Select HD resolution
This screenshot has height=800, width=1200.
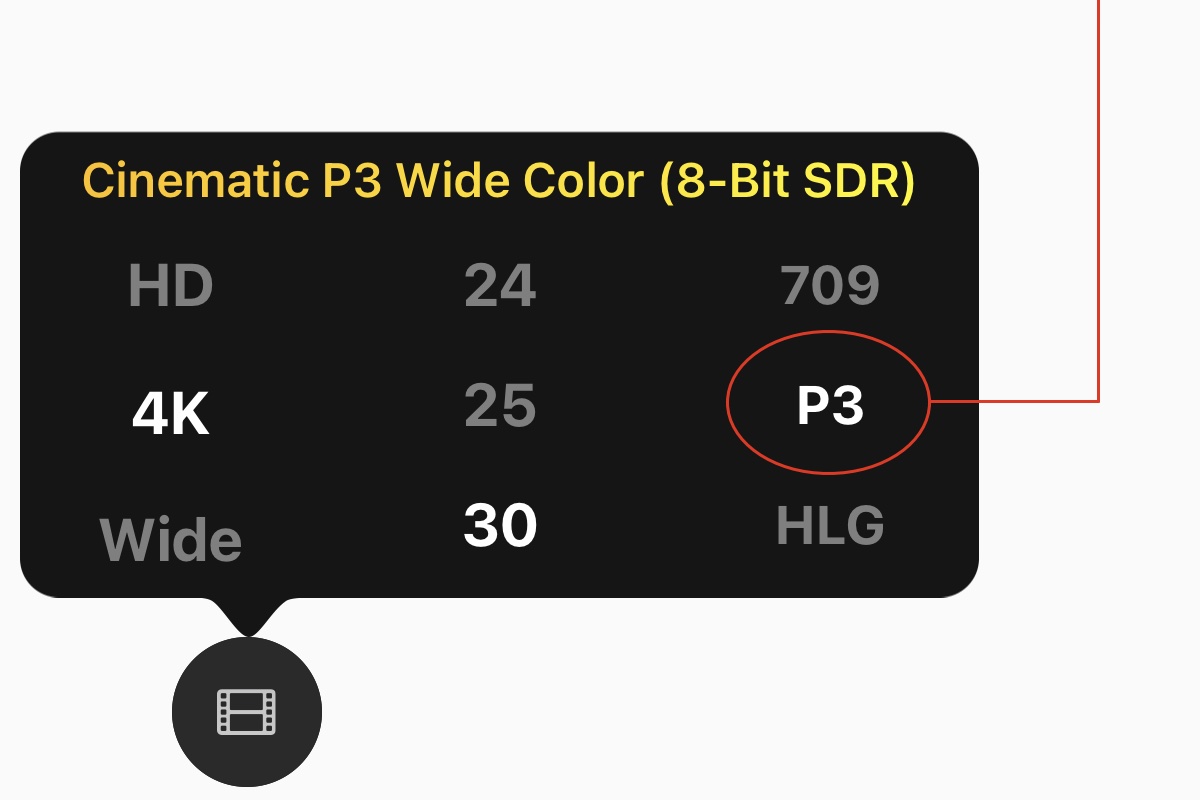point(170,287)
